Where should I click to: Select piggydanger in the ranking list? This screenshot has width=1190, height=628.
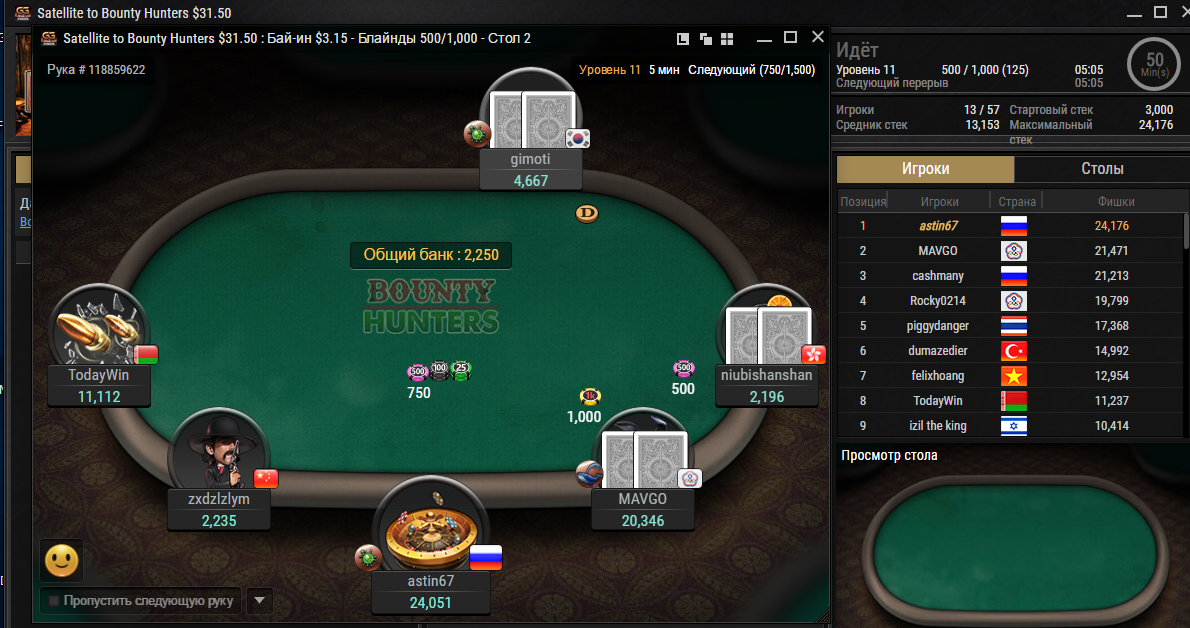coord(1011,326)
